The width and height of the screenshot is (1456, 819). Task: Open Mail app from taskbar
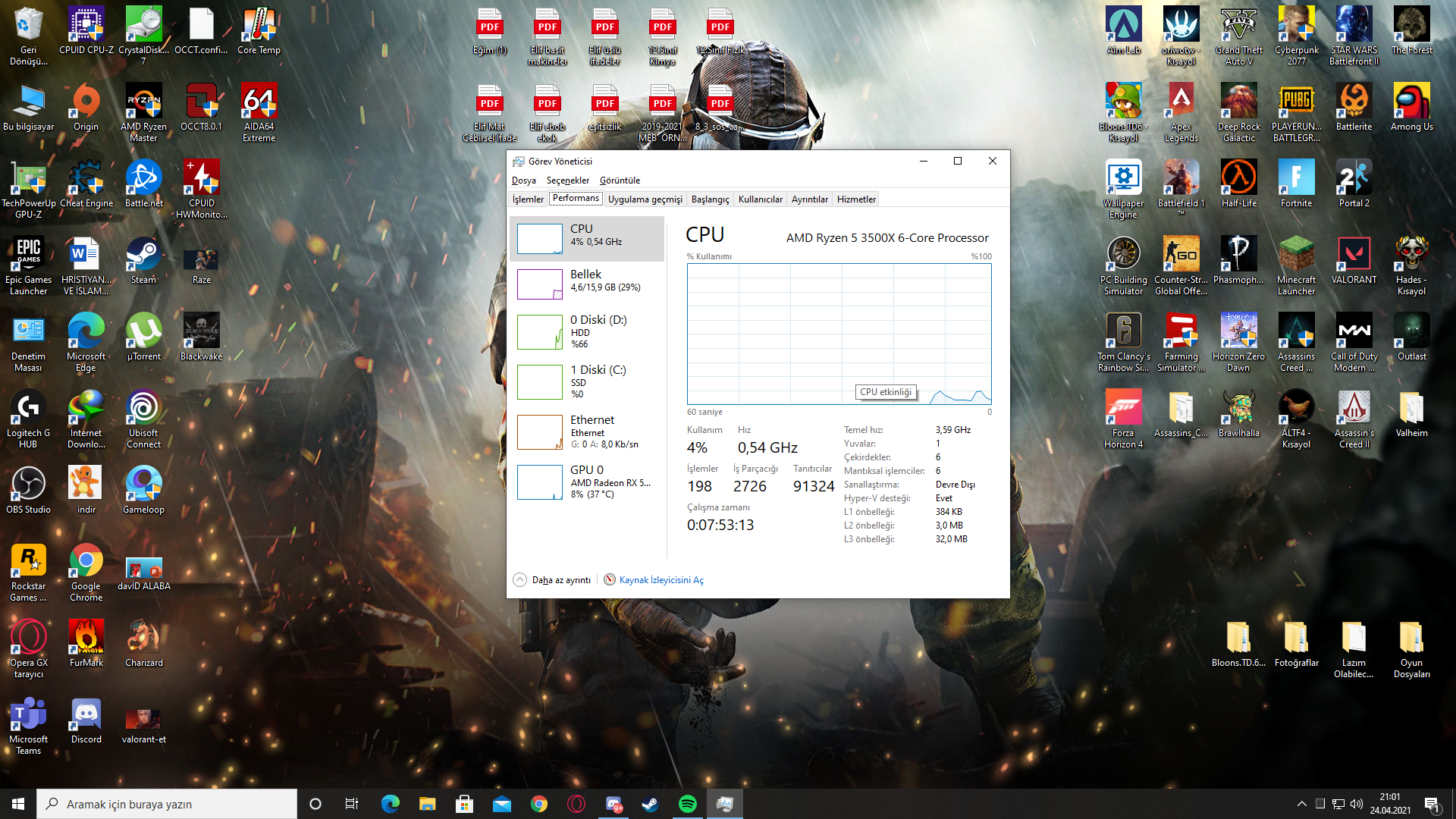[x=502, y=804]
